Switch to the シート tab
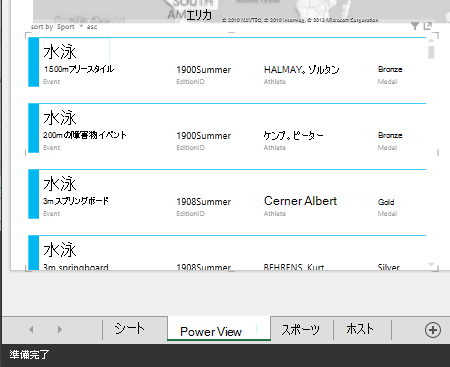 pos(130,329)
